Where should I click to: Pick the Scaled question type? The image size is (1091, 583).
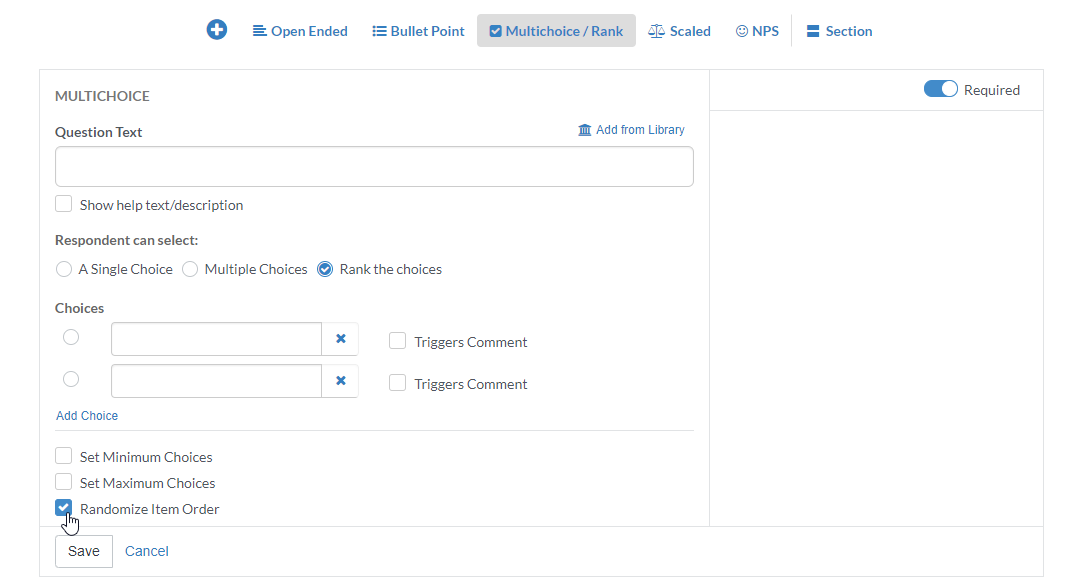coord(679,31)
